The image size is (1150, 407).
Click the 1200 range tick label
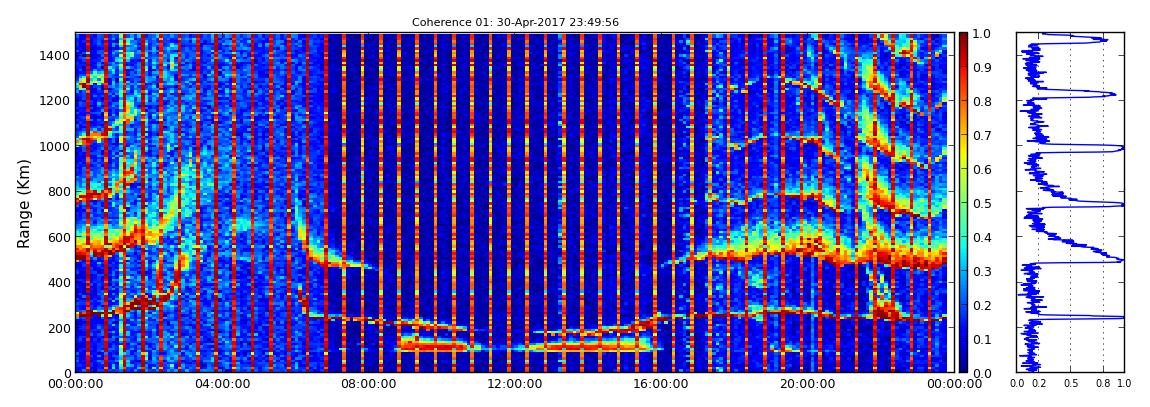click(55, 100)
